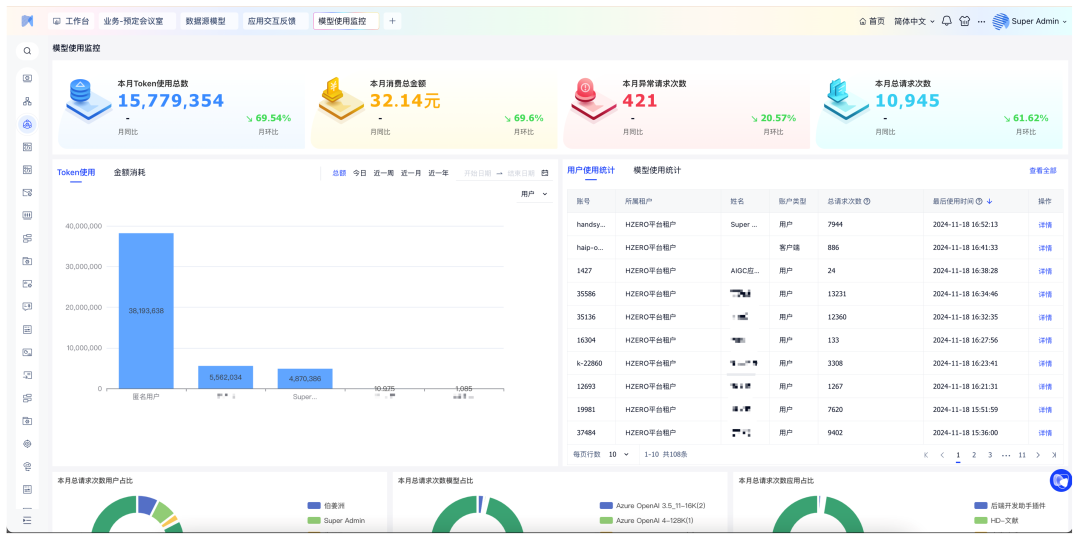Click the help icon beside 总请求次数 column
Screen dimensions: 1080x545
867,202
